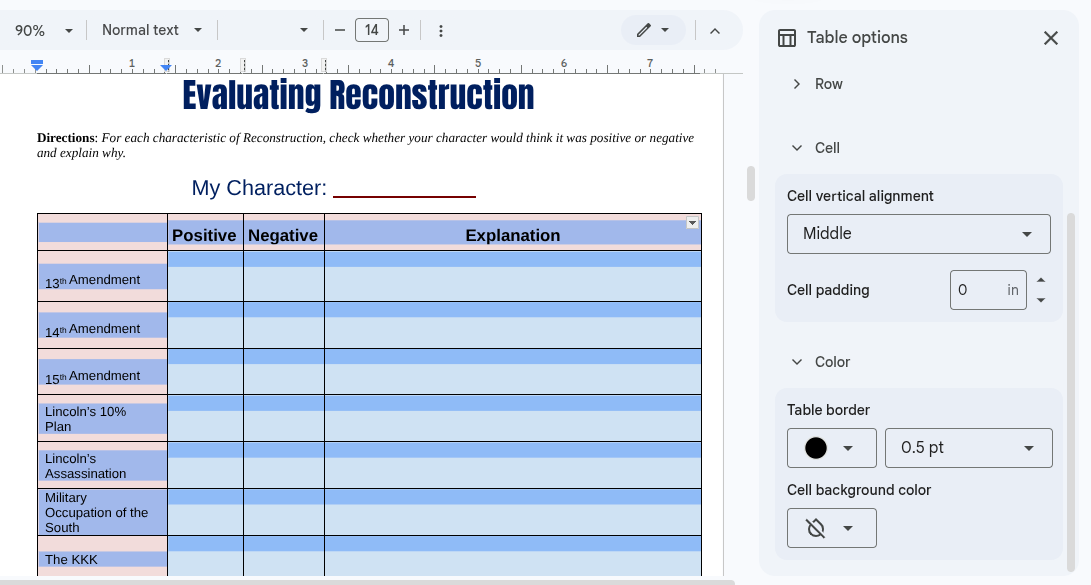Increase cell padding with up stepper arrow

point(1041,281)
